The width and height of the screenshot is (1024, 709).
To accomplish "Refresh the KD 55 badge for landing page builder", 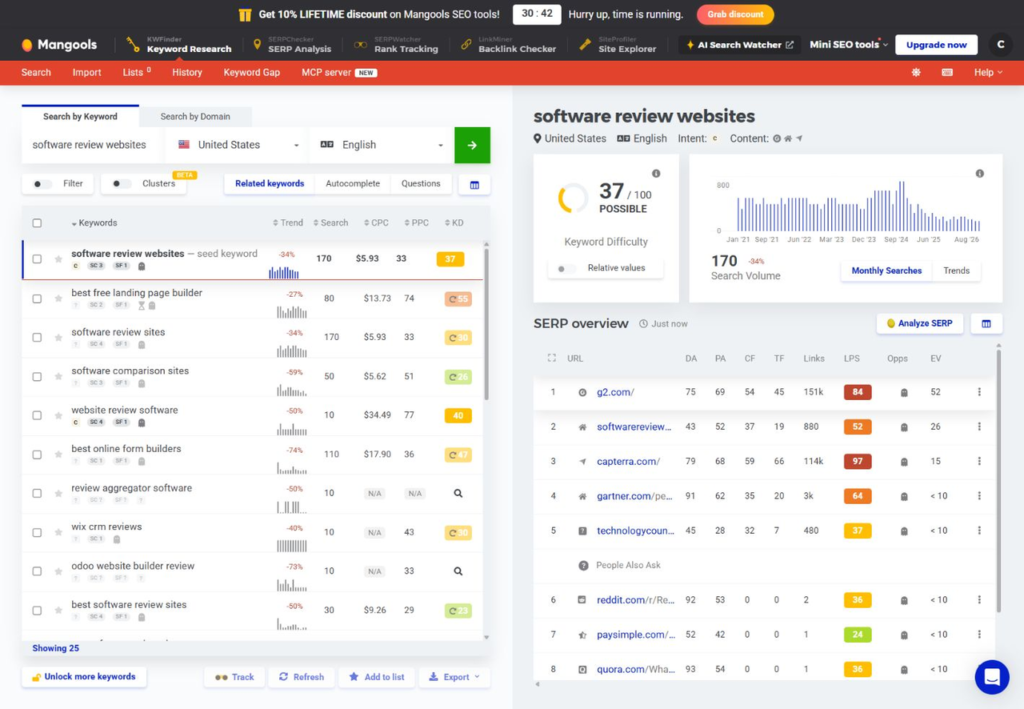I will click(458, 299).
